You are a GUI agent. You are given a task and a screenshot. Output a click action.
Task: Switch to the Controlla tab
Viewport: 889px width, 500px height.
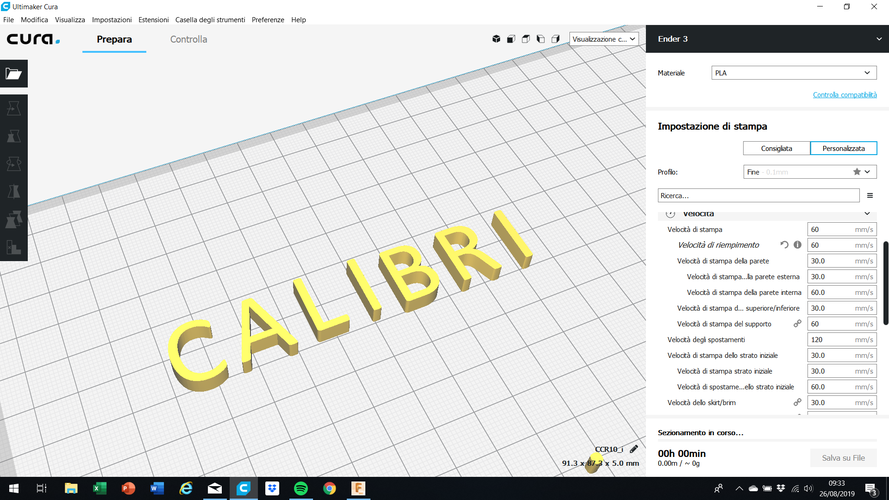[x=188, y=39]
